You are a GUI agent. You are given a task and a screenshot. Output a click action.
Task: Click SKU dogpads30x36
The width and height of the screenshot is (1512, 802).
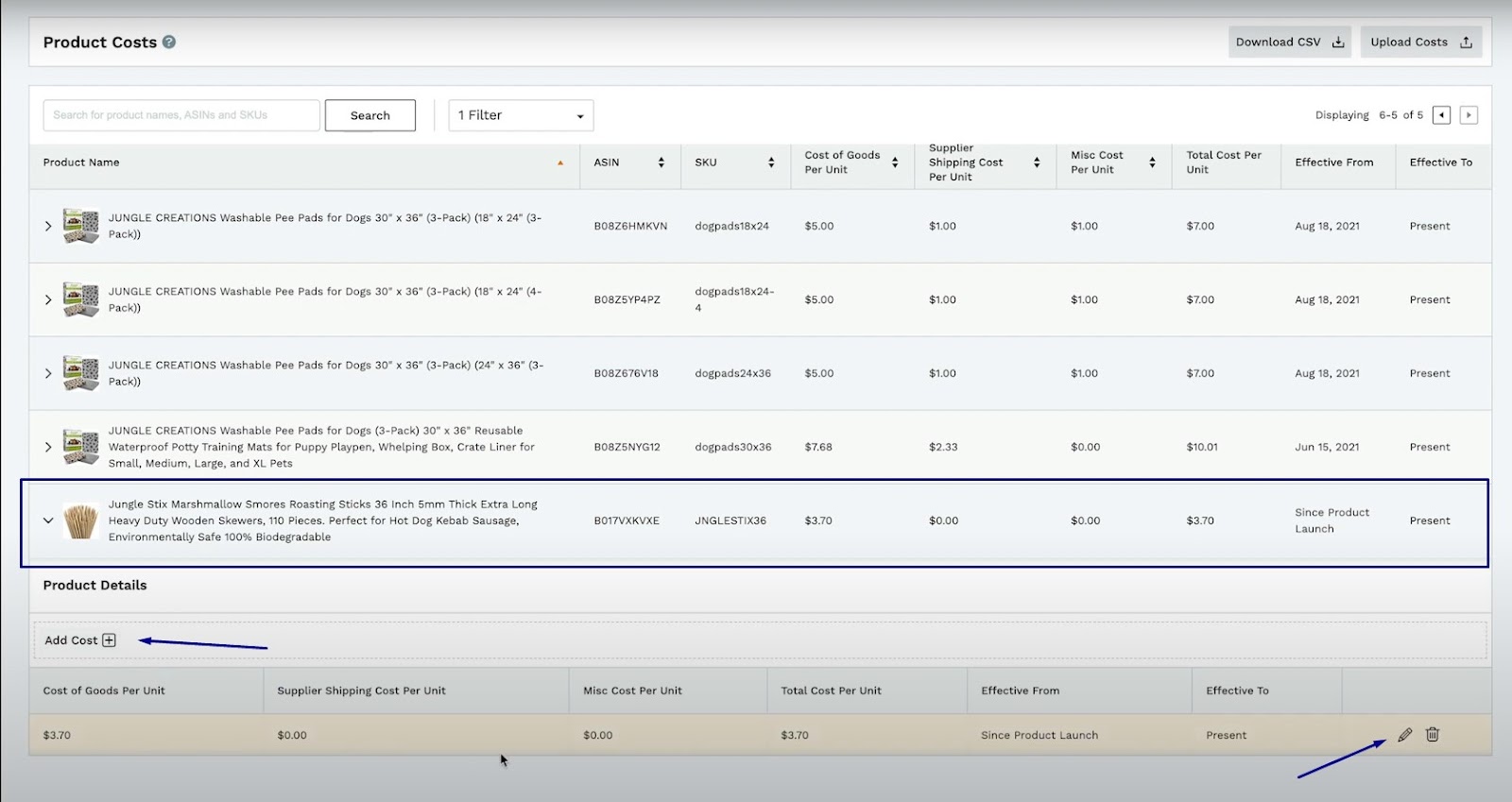tap(733, 447)
